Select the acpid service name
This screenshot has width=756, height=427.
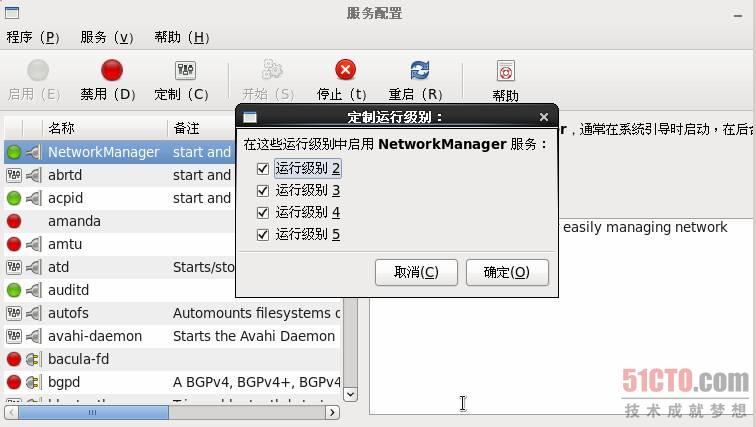coord(66,198)
